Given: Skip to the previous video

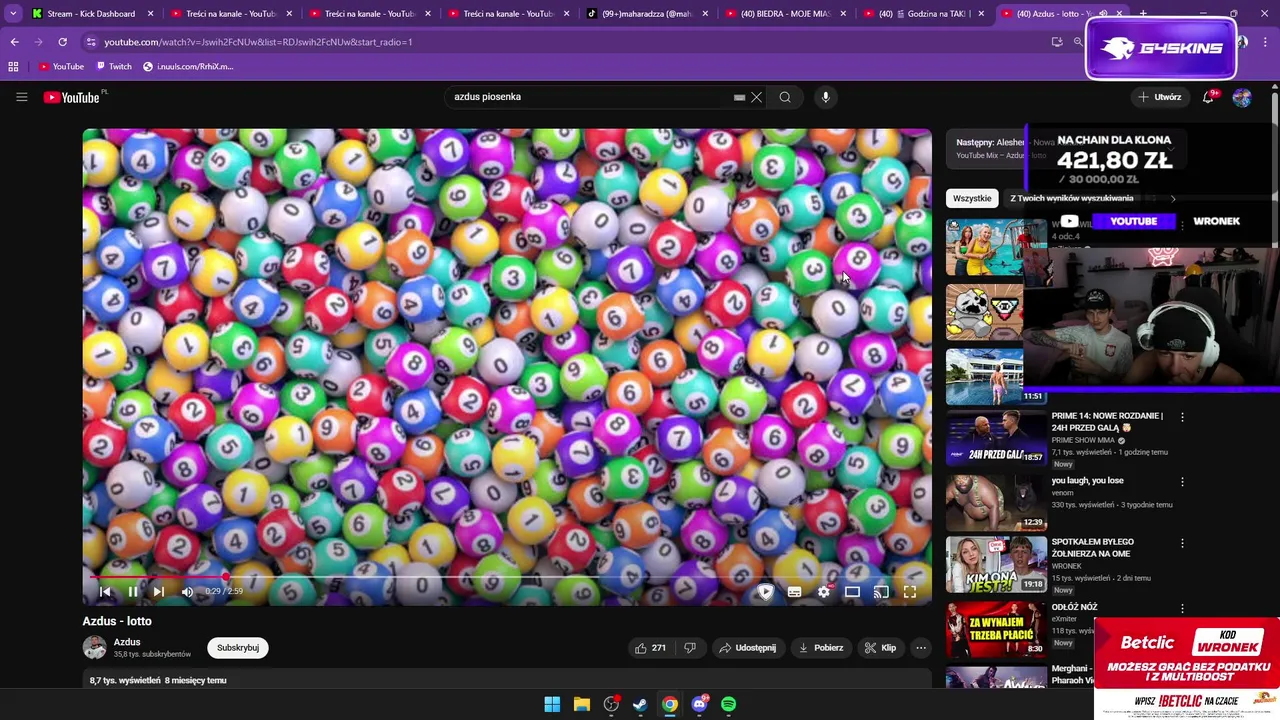Looking at the screenshot, I should tap(105, 592).
